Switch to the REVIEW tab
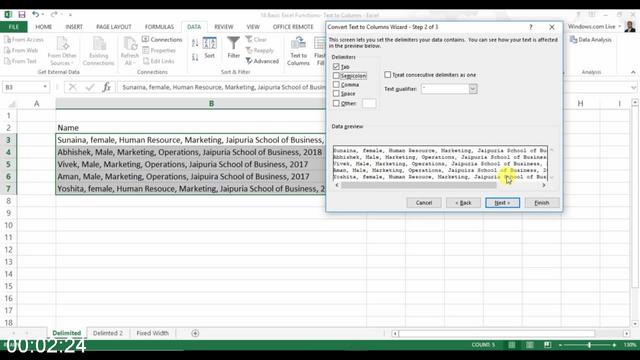 point(224,27)
